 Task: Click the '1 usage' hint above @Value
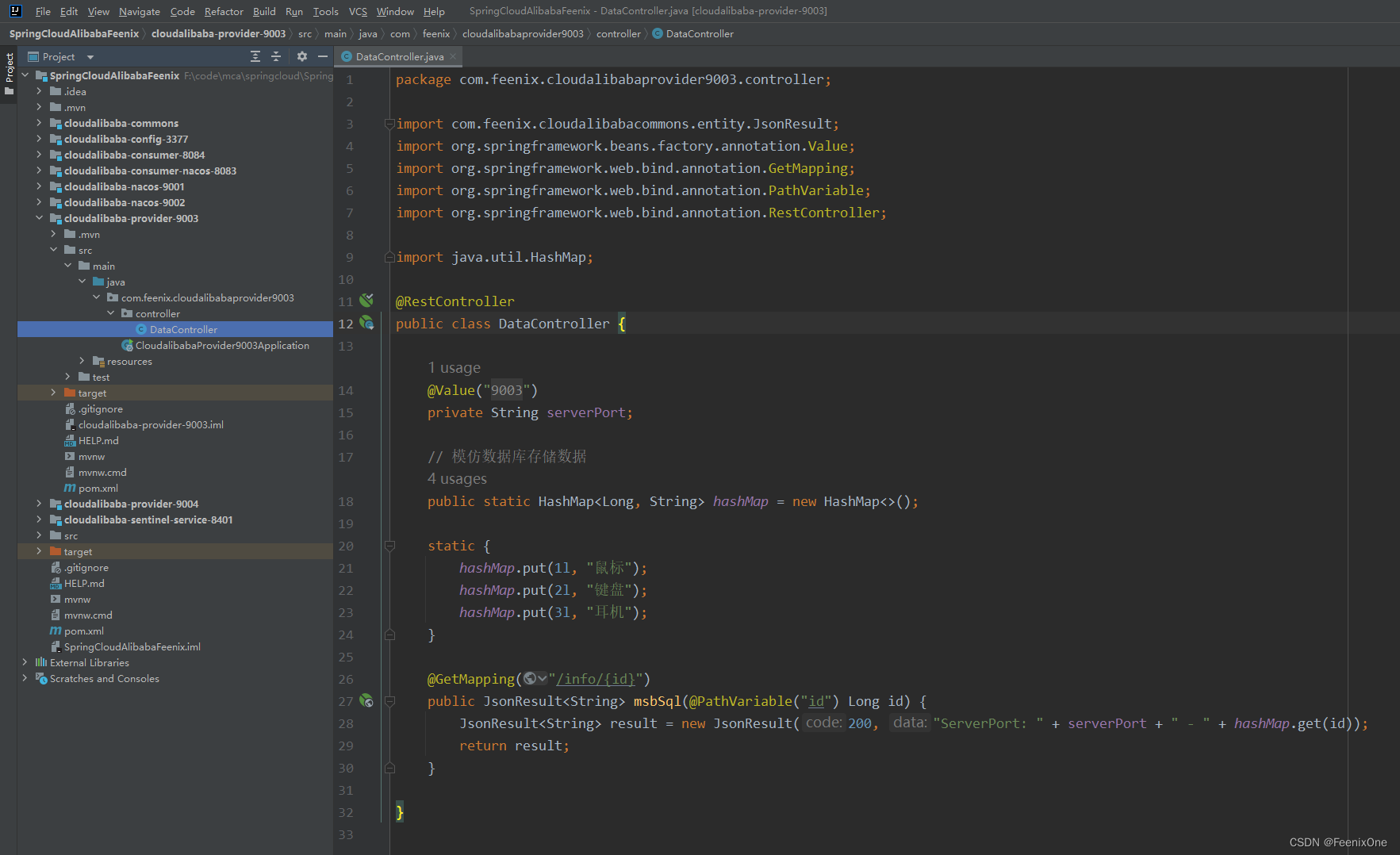tap(454, 368)
